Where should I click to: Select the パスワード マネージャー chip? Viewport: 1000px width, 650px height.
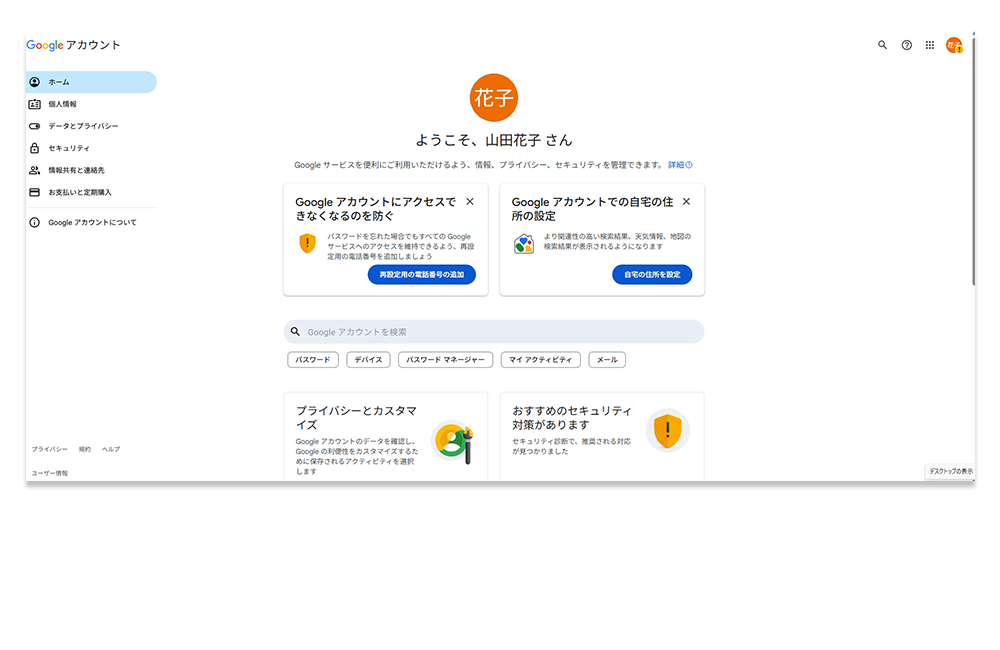pyautogui.click(x=445, y=360)
